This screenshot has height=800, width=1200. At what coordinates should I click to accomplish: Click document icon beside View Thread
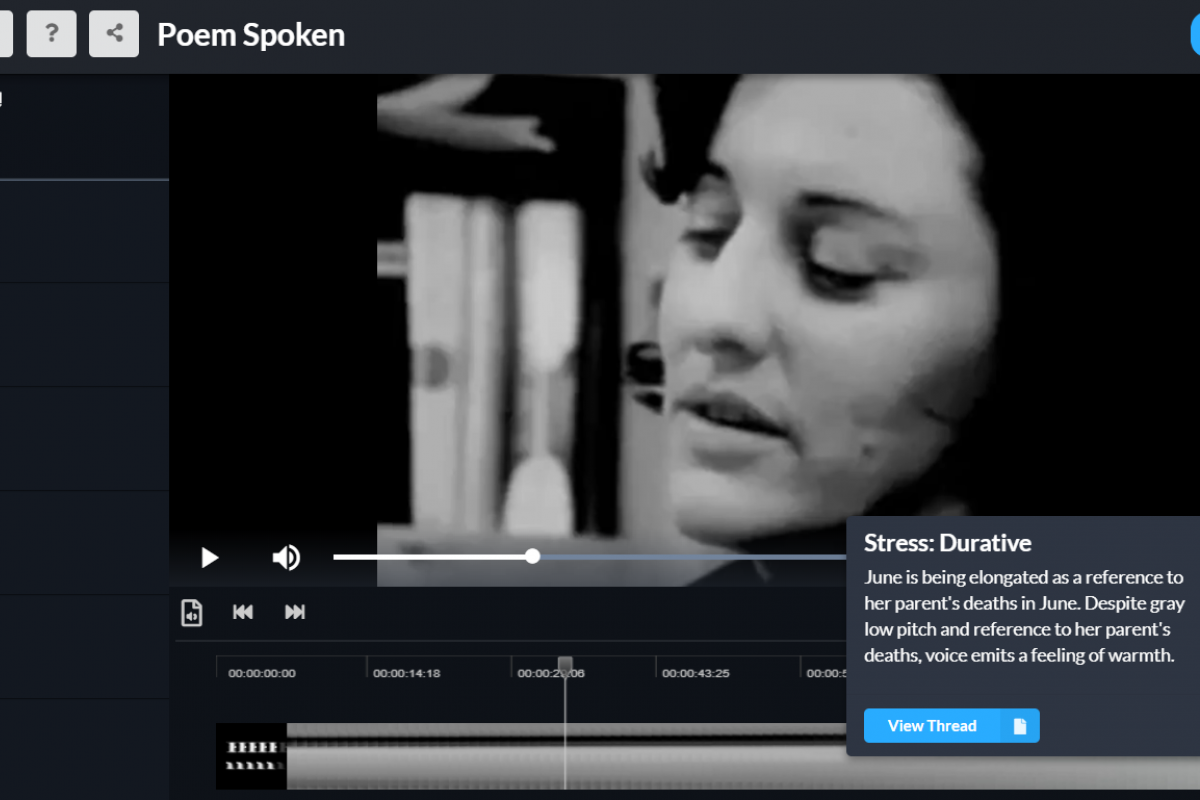pyautogui.click(x=1020, y=726)
